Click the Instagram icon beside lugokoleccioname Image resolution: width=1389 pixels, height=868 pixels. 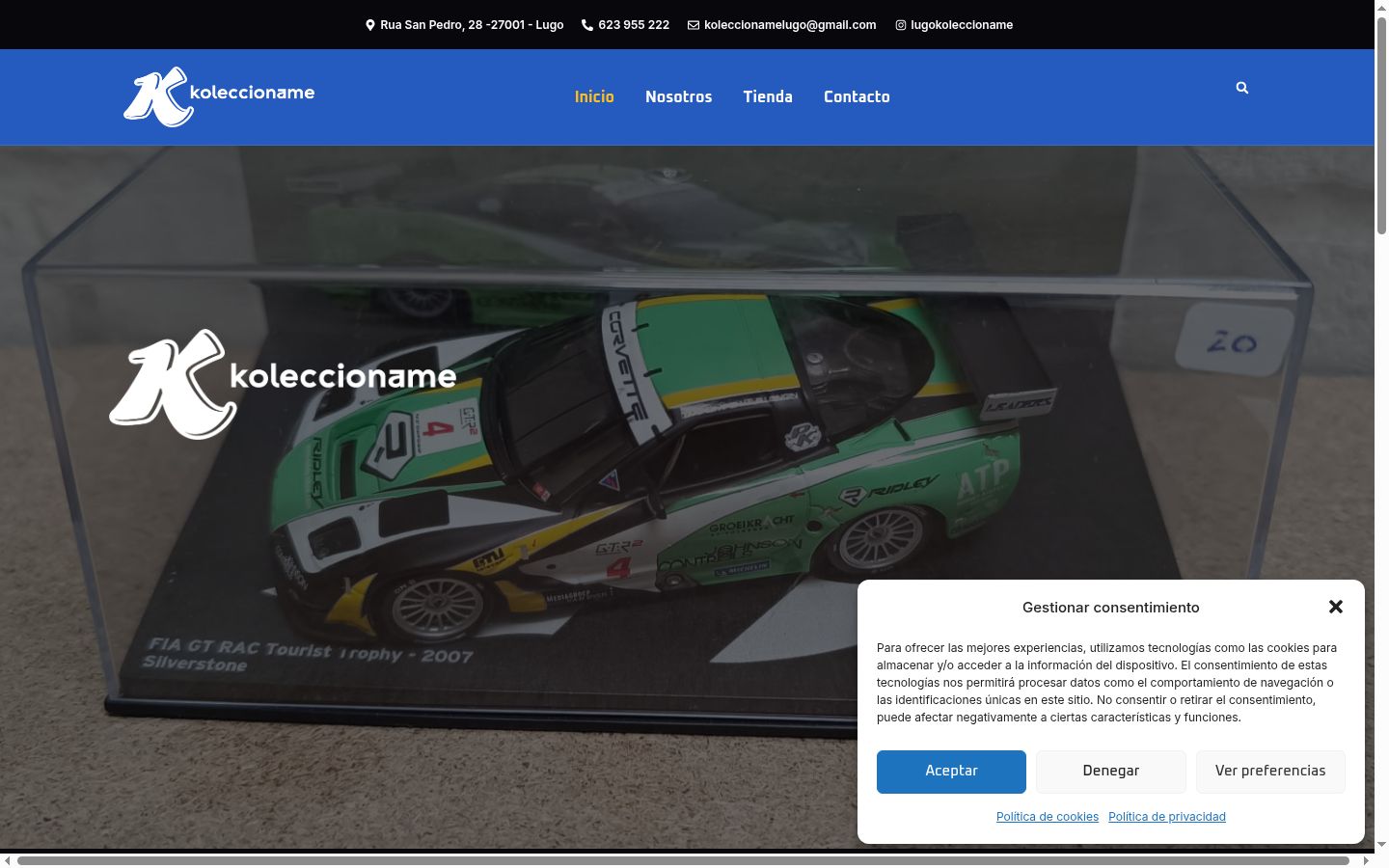tap(901, 25)
